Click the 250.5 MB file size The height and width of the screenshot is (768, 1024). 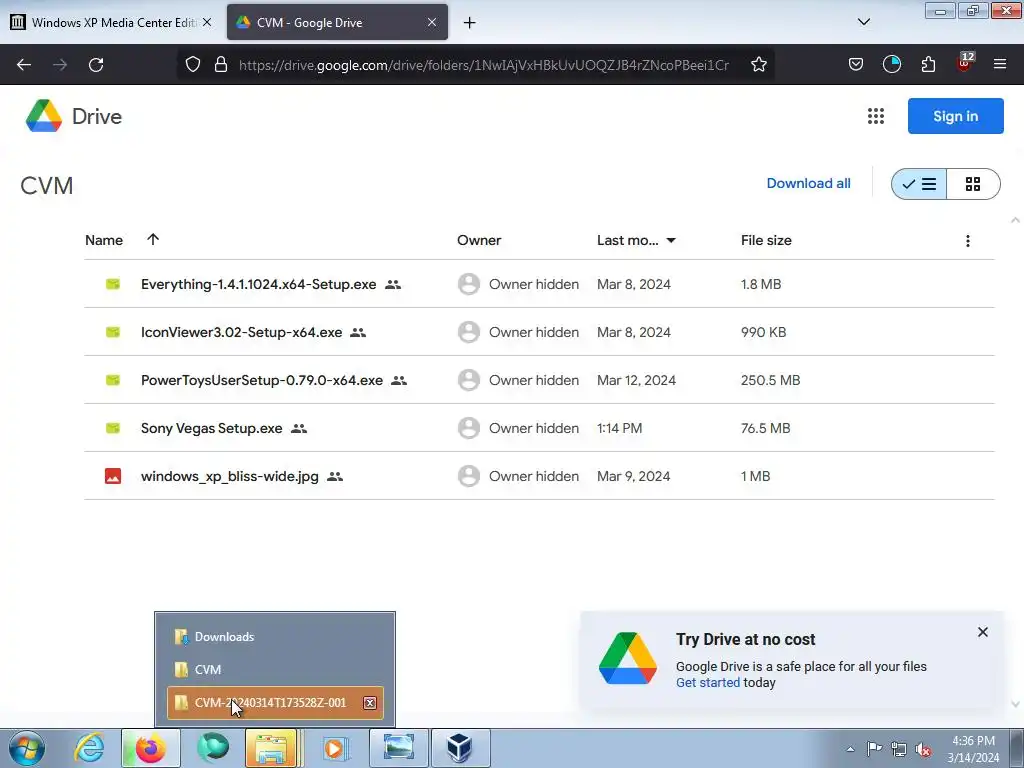[771, 380]
